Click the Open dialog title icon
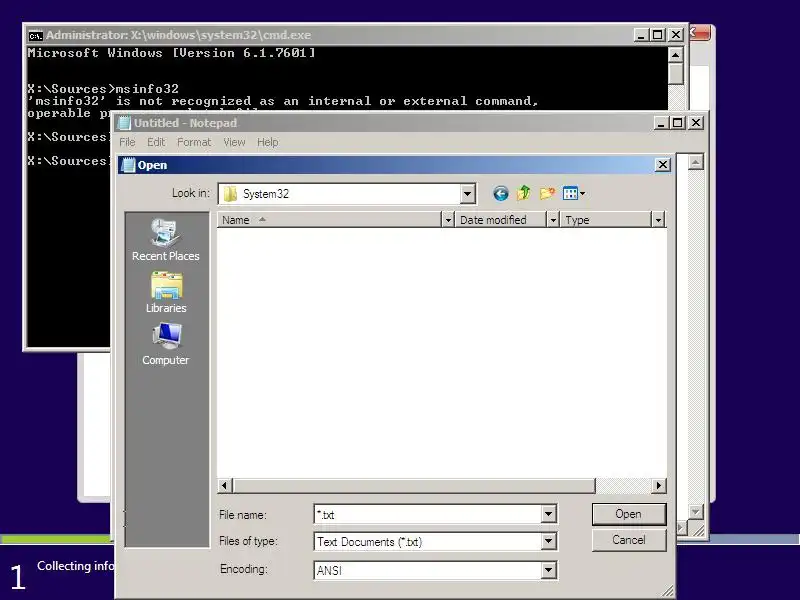This screenshot has height=600, width=800. pyautogui.click(x=129, y=165)
